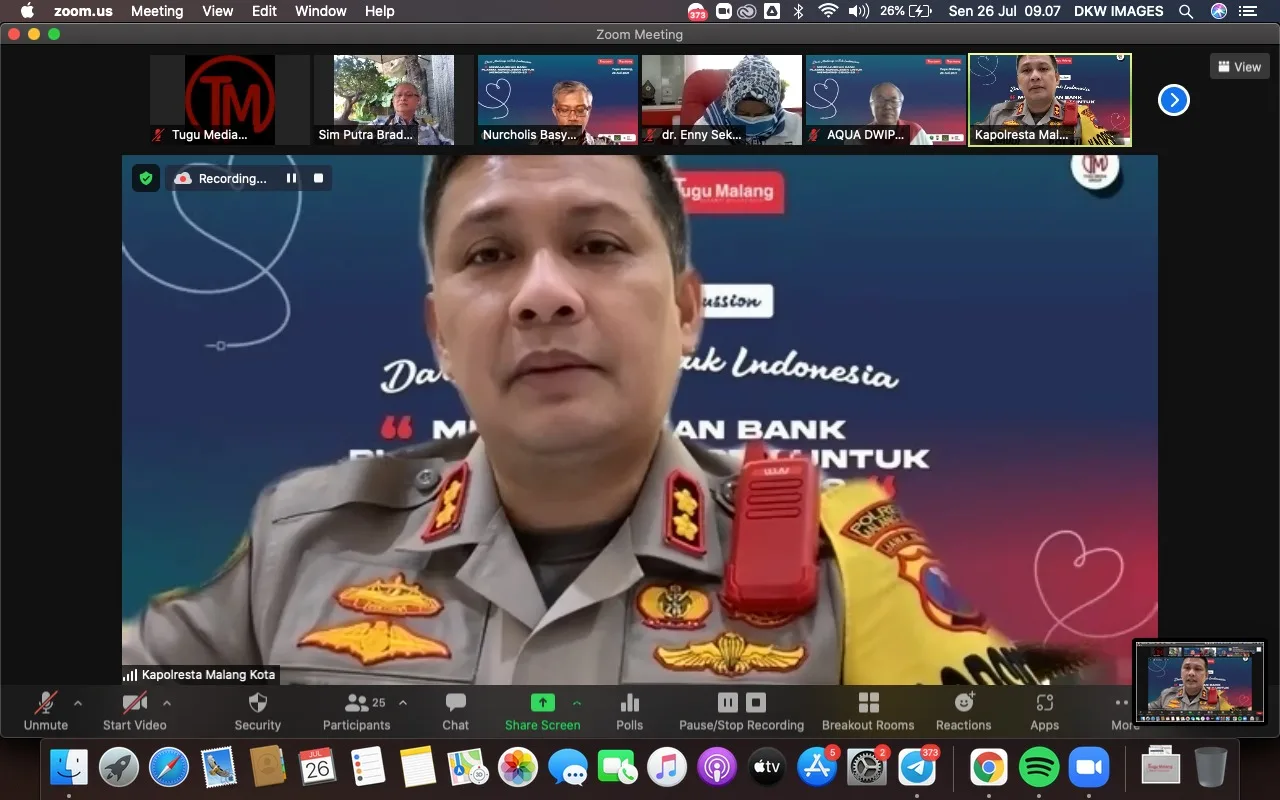
Task: Expand share options arrow beside Share Screen
Action: pyautogui.click(x=576, y=702)
